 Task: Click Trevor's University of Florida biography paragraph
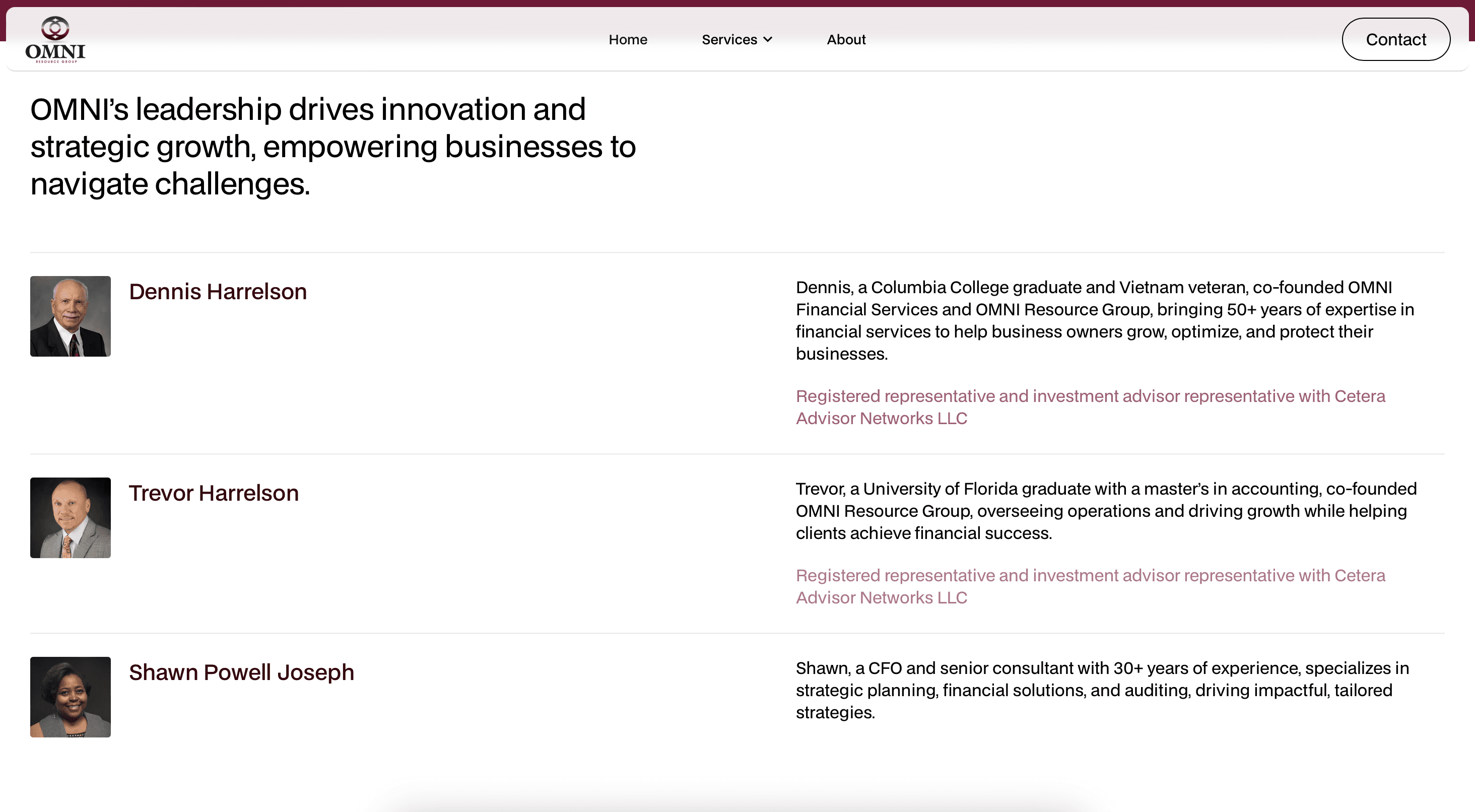pyautogui.click(x=1105, y=511)
